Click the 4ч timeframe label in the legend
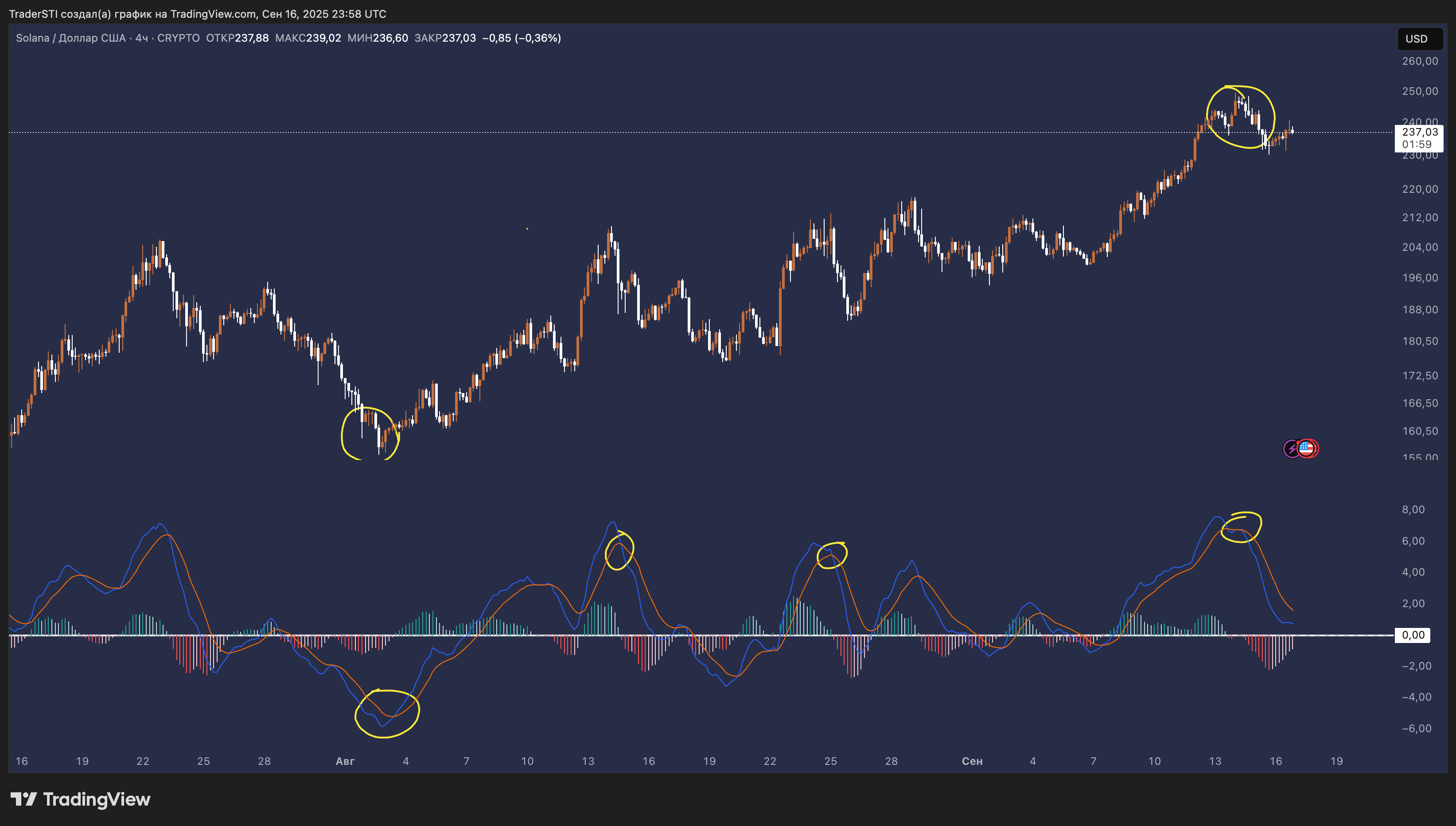Screen dimensions: 1456x826 click(x=141, y=38)
